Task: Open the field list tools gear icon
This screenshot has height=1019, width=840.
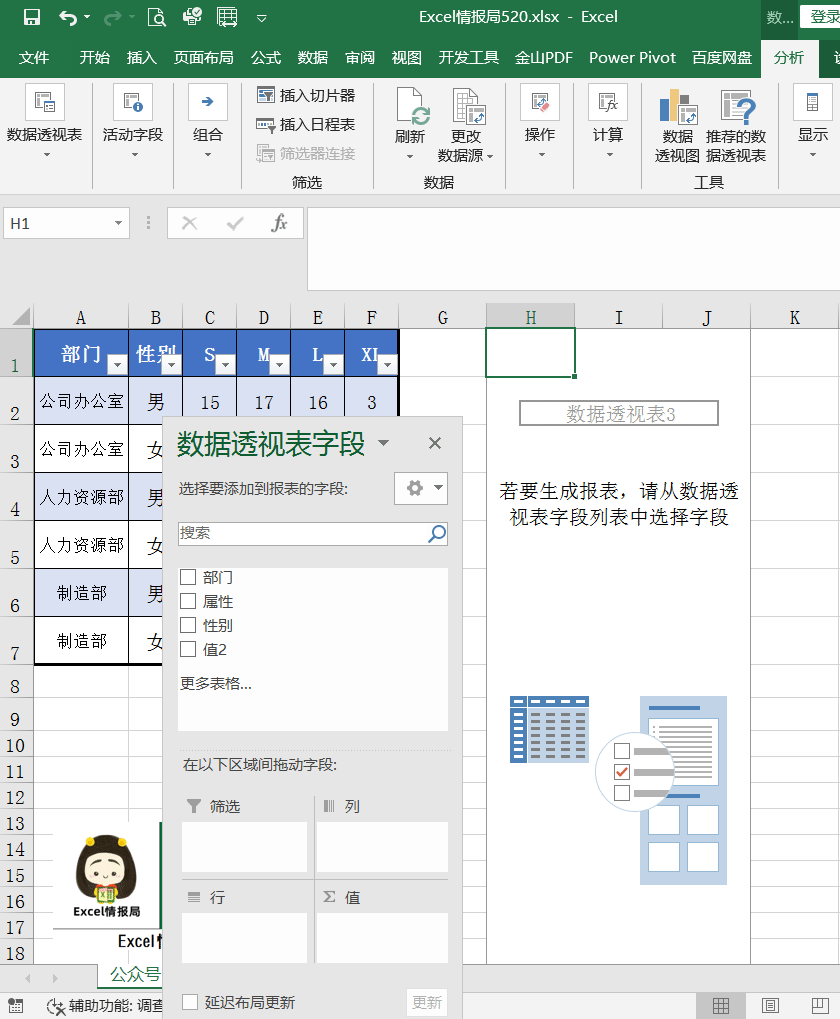Action: pyautogui.click(x=421, y=489)
